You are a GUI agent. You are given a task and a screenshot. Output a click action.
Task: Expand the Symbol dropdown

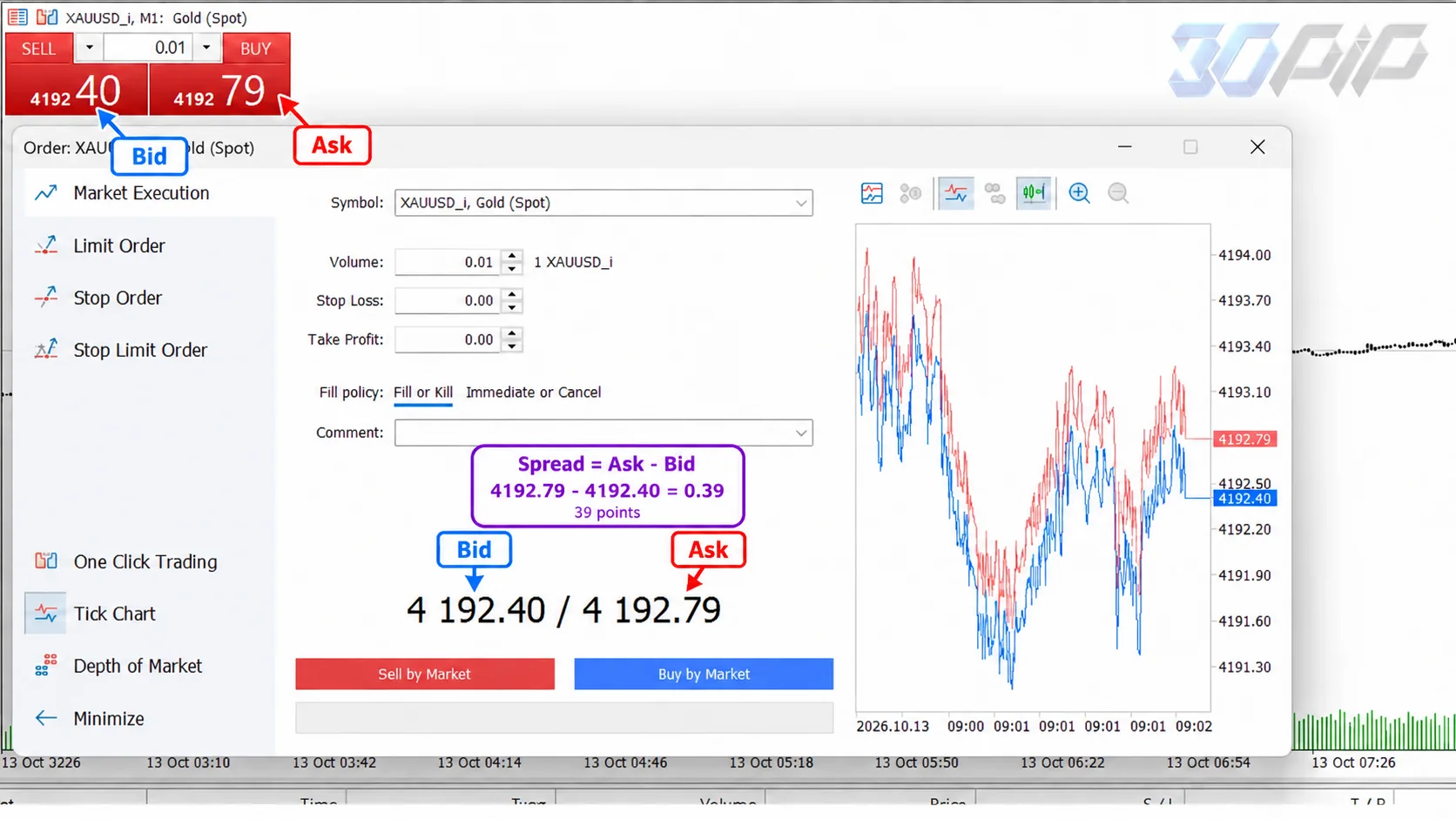click(x=800, y=203)
